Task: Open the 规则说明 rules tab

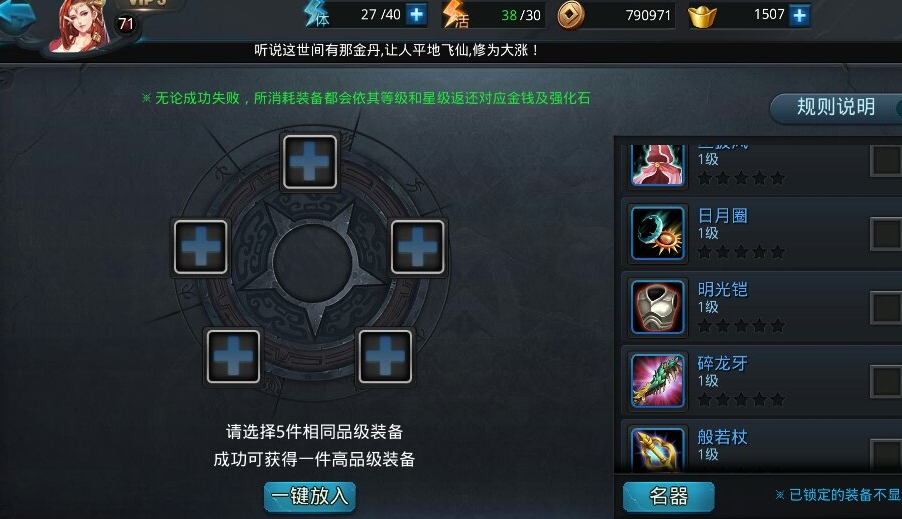Action: [836, 108]
